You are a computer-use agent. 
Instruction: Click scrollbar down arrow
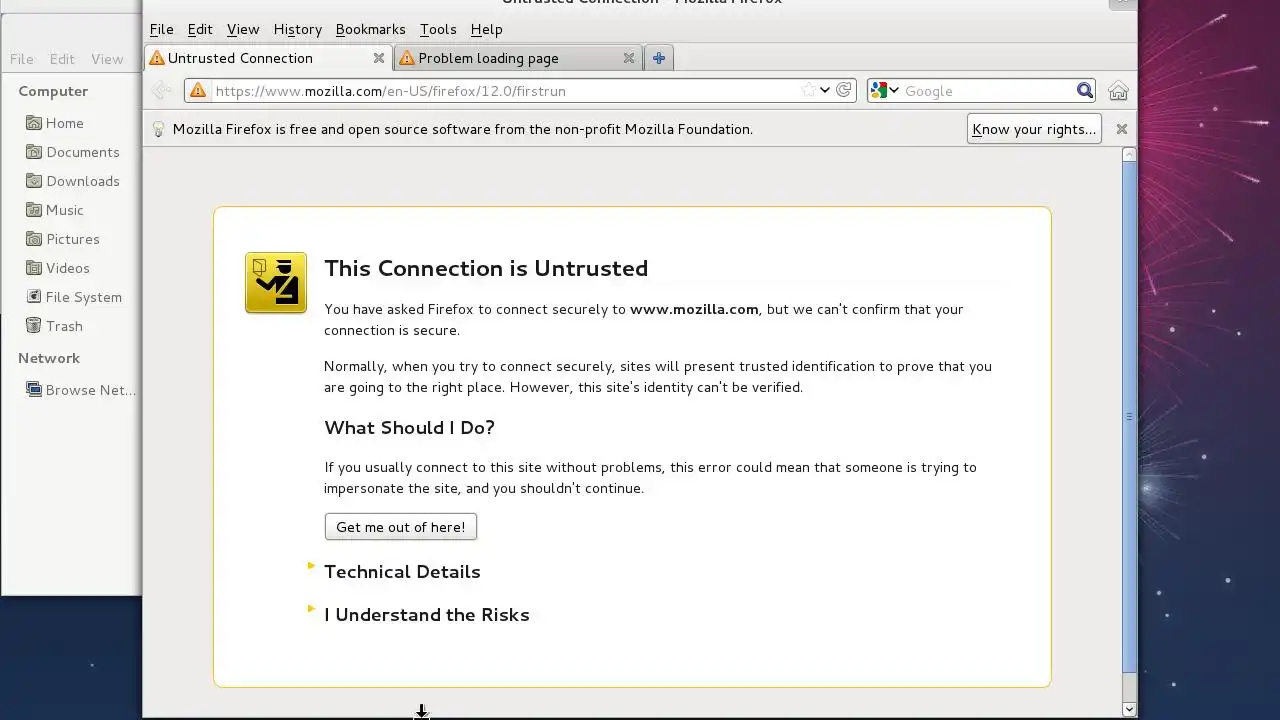1129,710
